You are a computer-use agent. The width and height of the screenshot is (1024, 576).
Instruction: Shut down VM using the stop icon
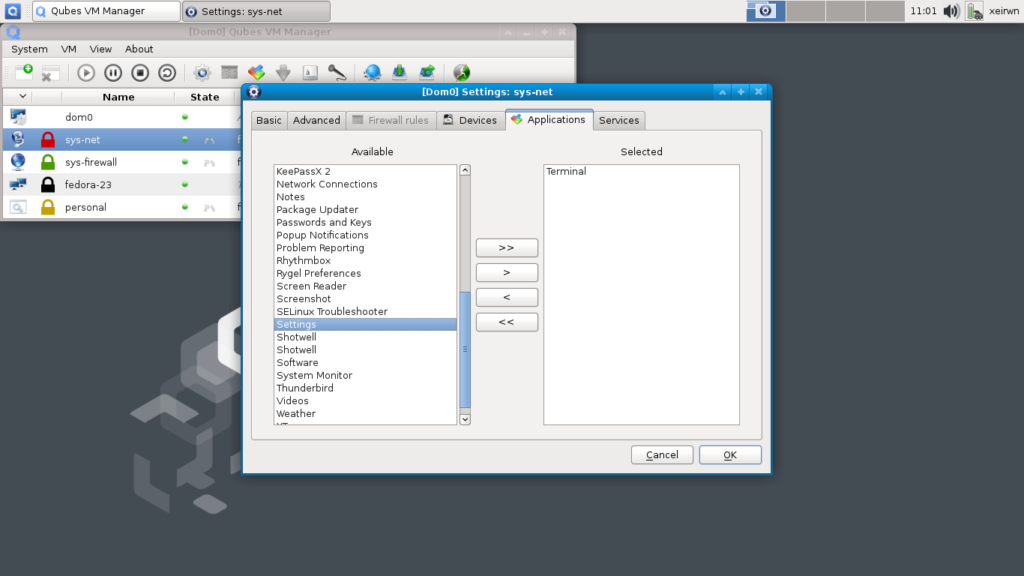tap(140, 72)
